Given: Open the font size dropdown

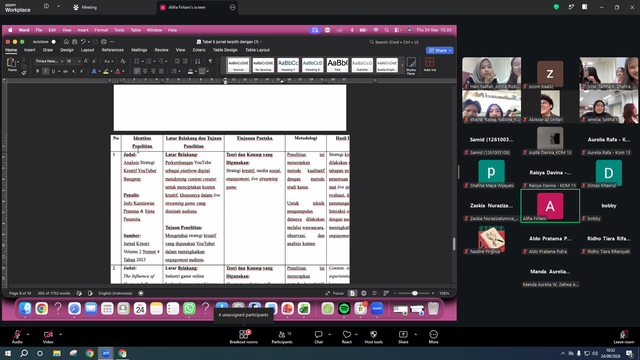Looking at the screenshot, I should (x=73, y=61).
